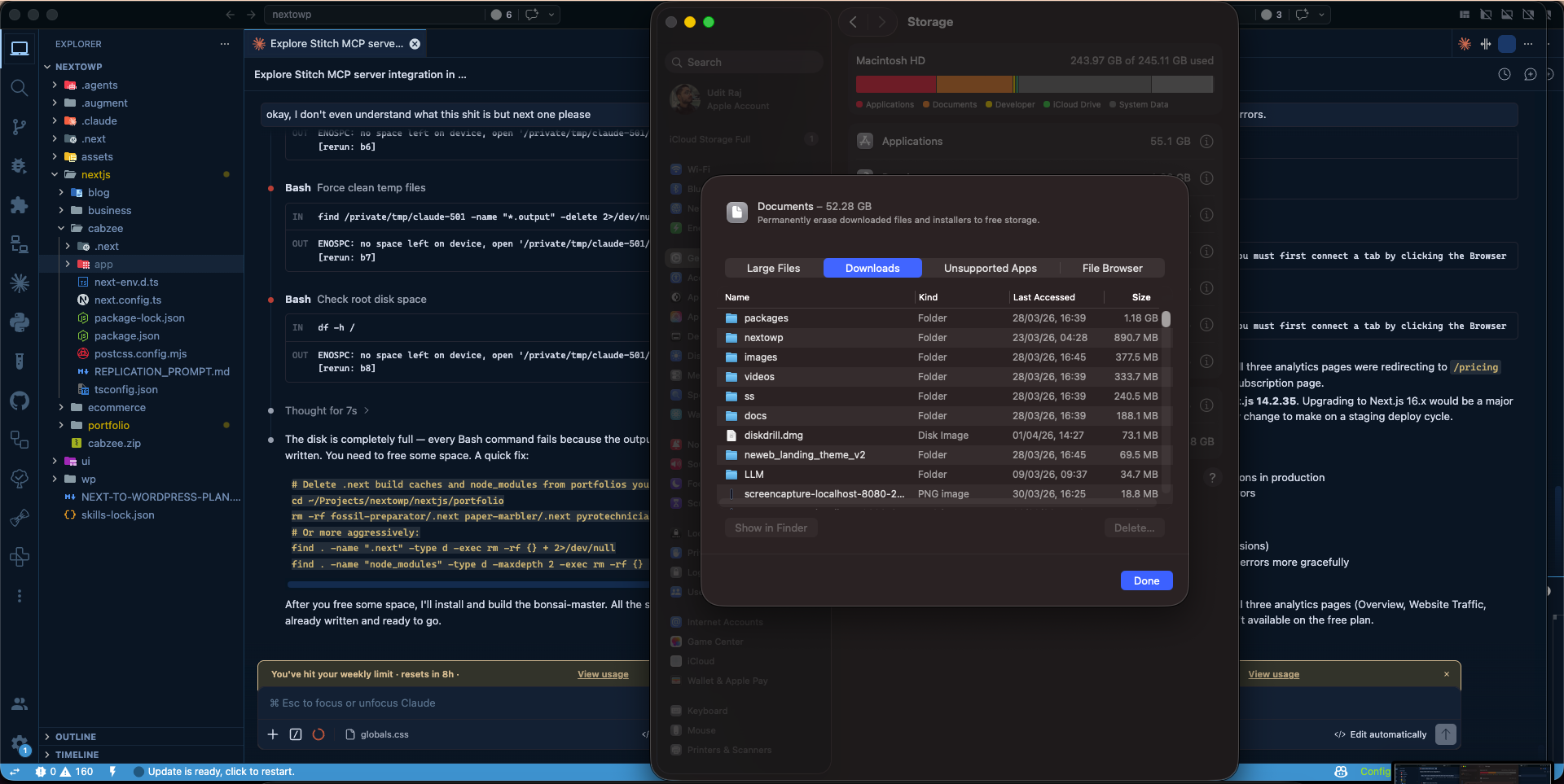
Task: Open the Extensions view
Action: pos(20,205)
